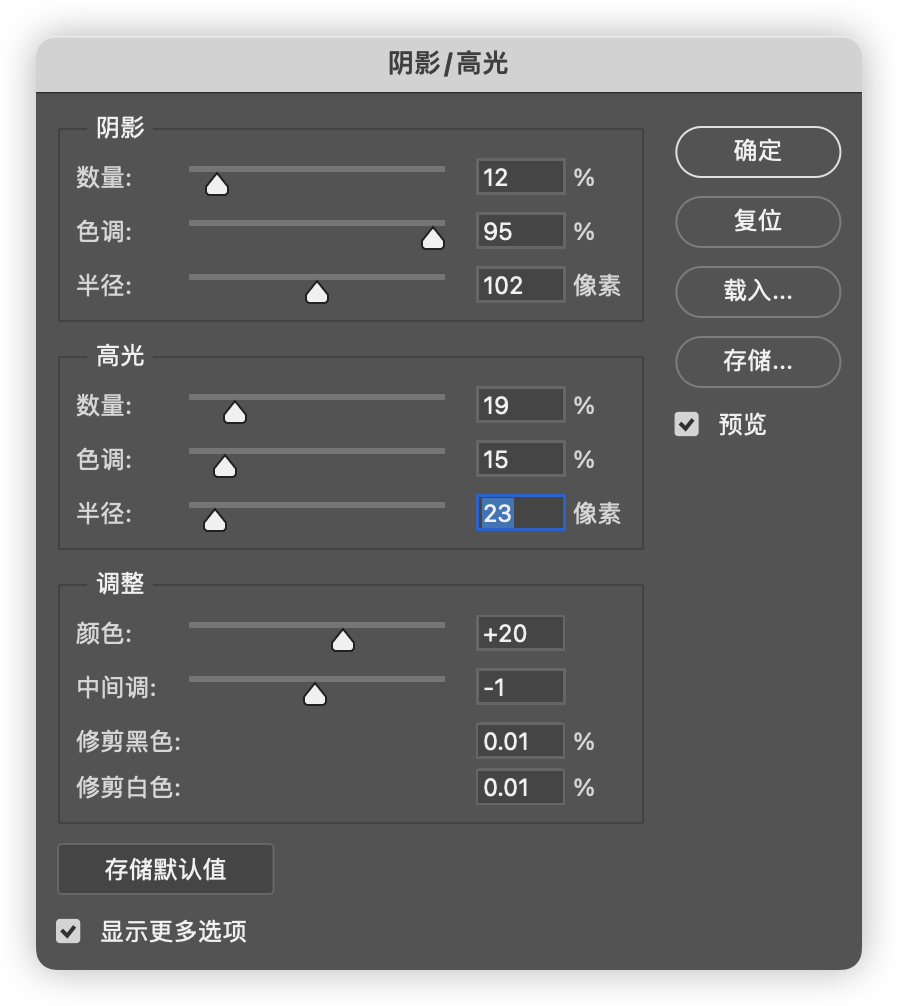898x1006 pixels.
Task: Click the 颜色 field showing +20
Action: pos(520,633)
